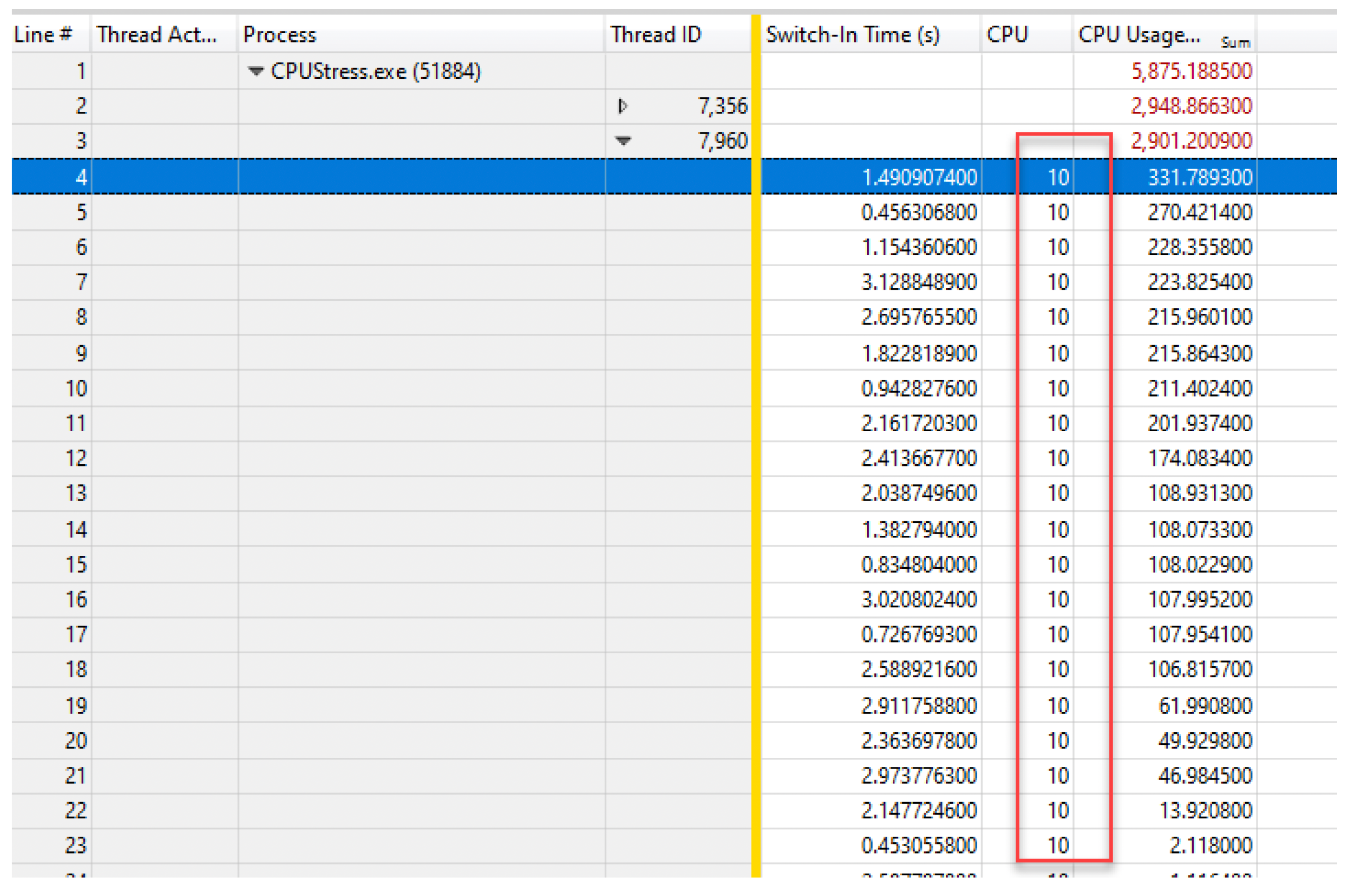Collapse thread ID 7,960 row
1347x896 pixels.
click(623, 140)
